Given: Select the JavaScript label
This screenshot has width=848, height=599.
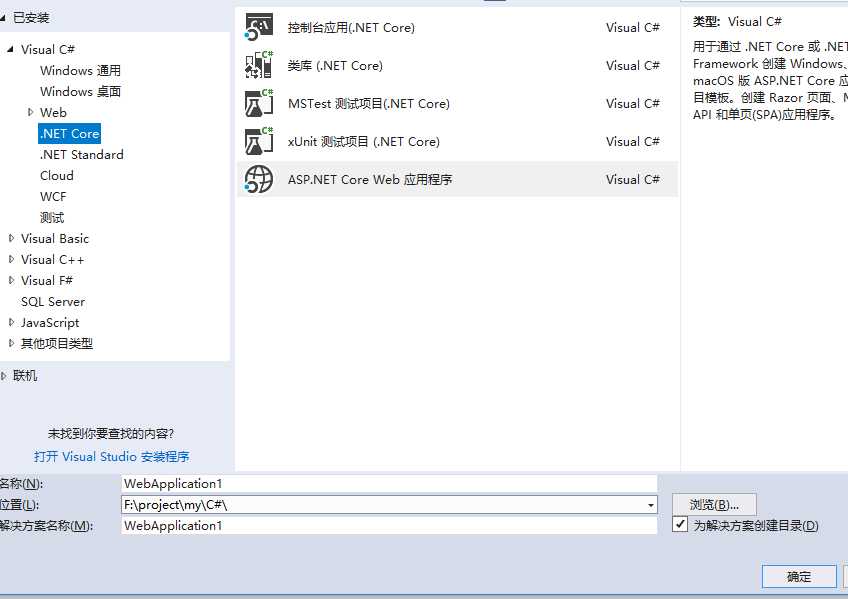Looking at the screenshot, I should click(x=50, y=323).
